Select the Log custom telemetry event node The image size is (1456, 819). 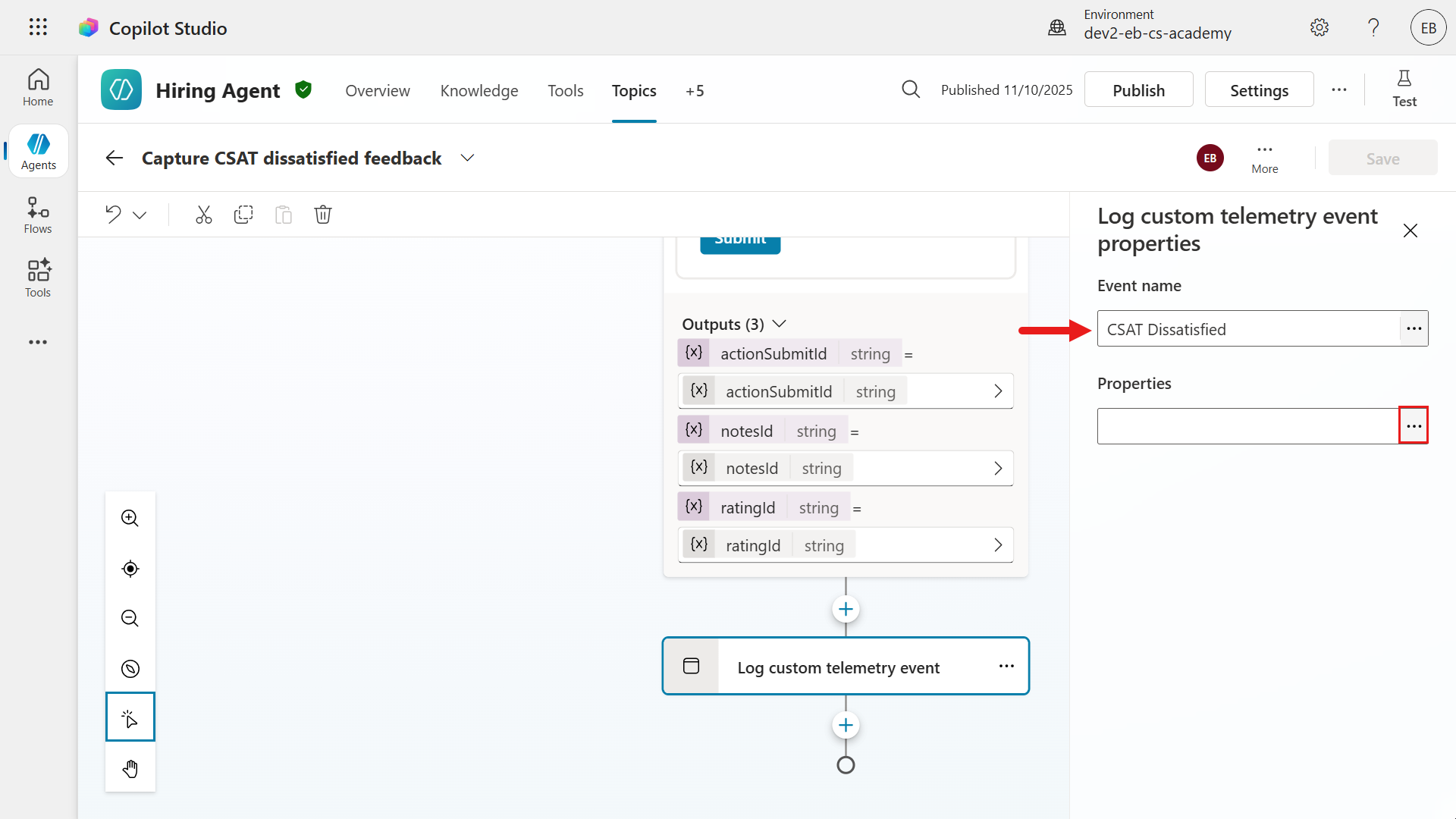[x=846, y=666]
